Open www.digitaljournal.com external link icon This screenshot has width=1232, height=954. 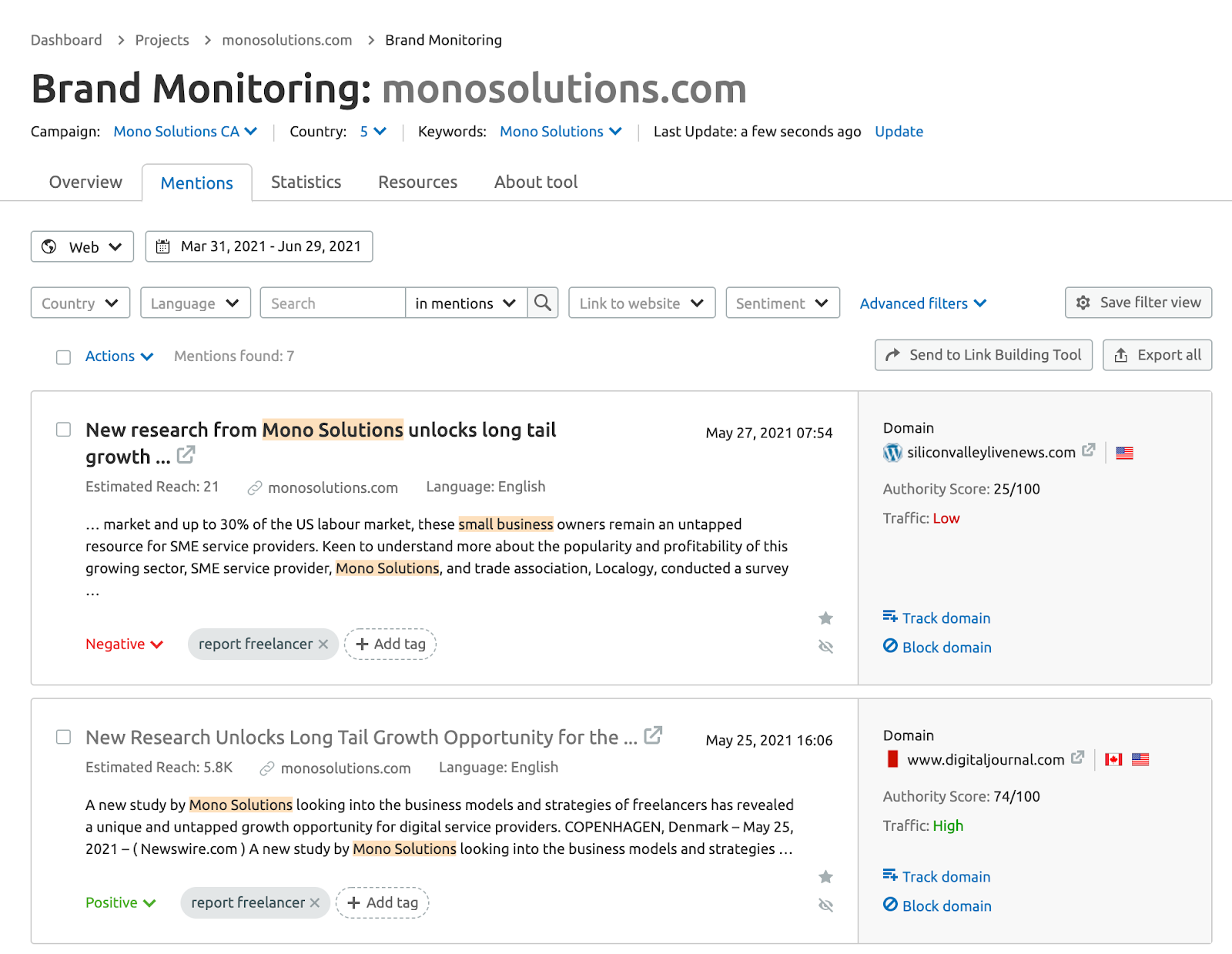(x=1077, y=758)
